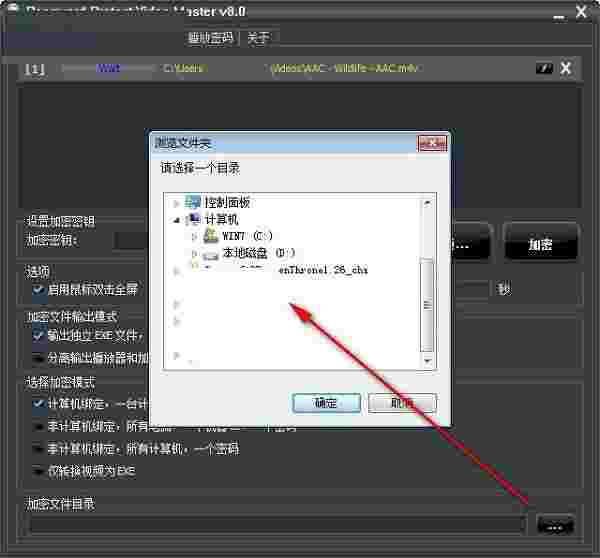Click the edit icon on the file row
The width and height of the screenshot is (600, 558).
(x=544, y=69)
